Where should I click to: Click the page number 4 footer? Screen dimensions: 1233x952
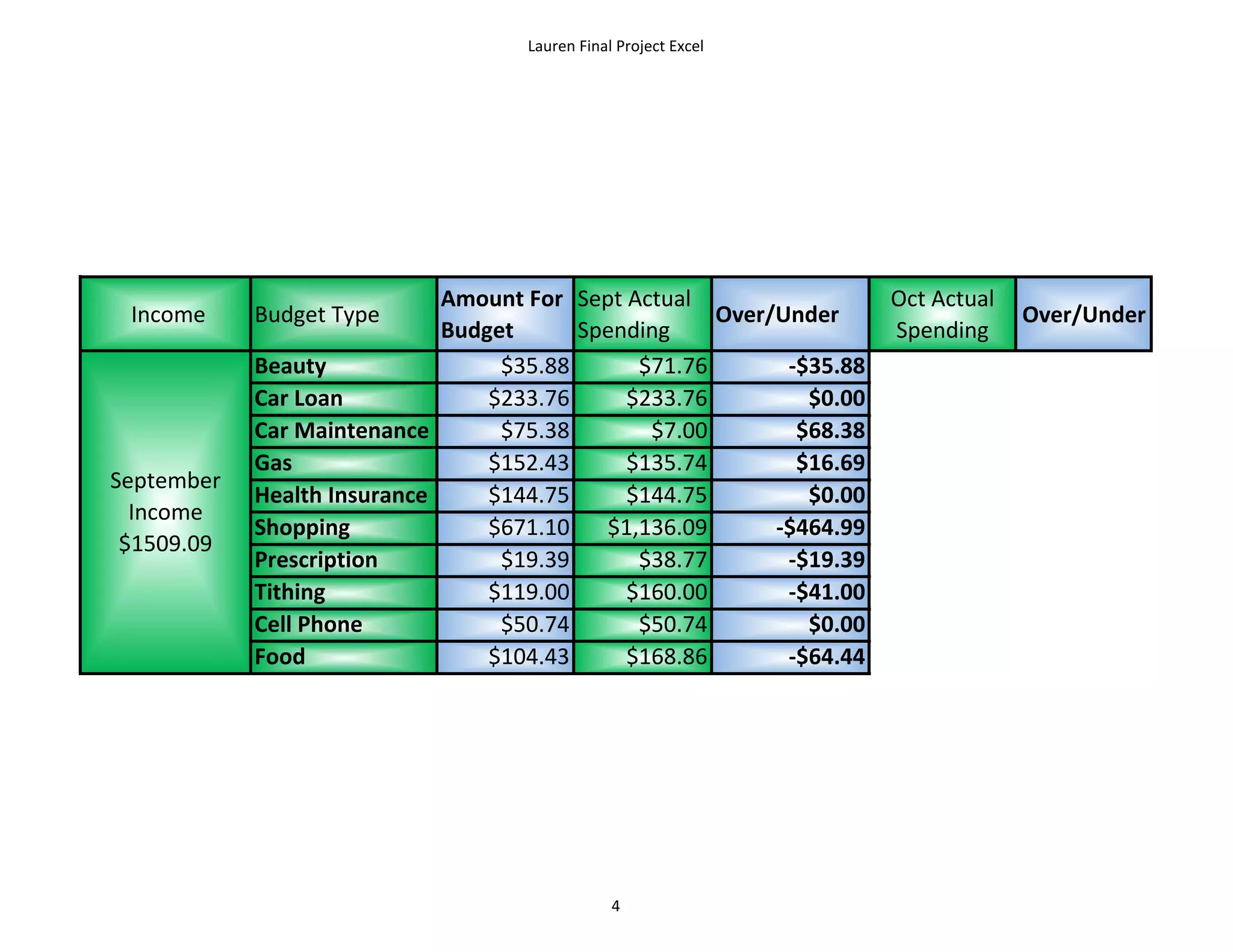[x=615, y=906]
